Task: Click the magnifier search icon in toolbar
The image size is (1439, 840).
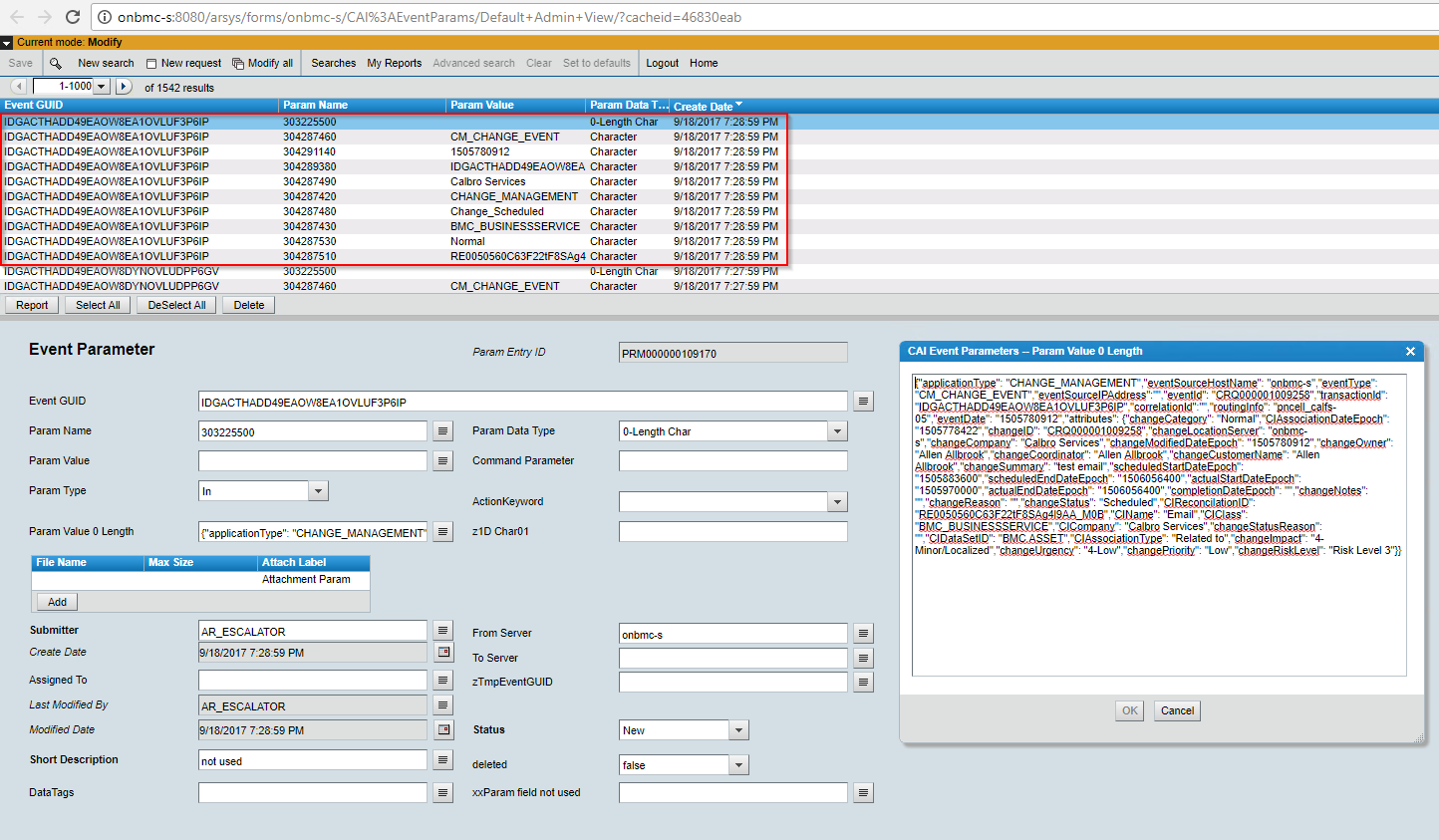Action: coord(56,63)
